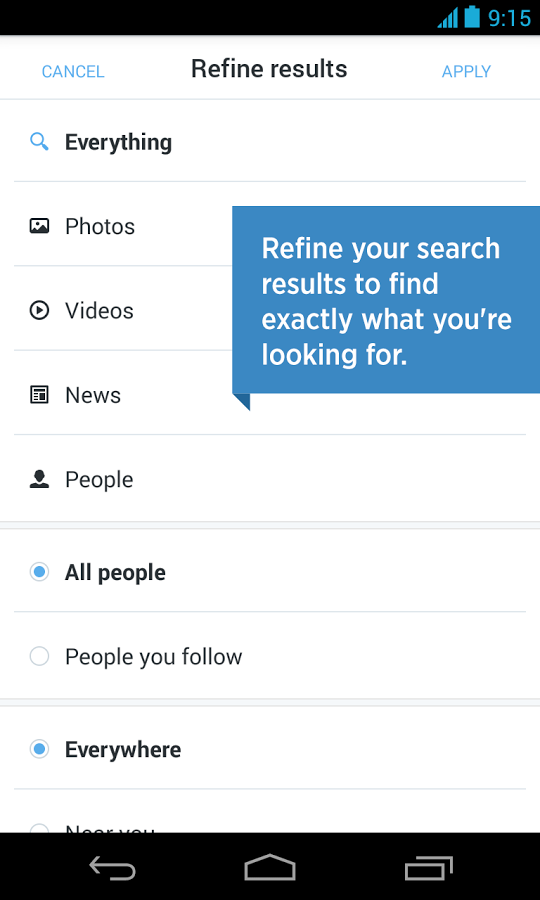Tap the News newspaper icon
Image resolution: width=540 pixels, height=900 pixels.
pos(39,395)
